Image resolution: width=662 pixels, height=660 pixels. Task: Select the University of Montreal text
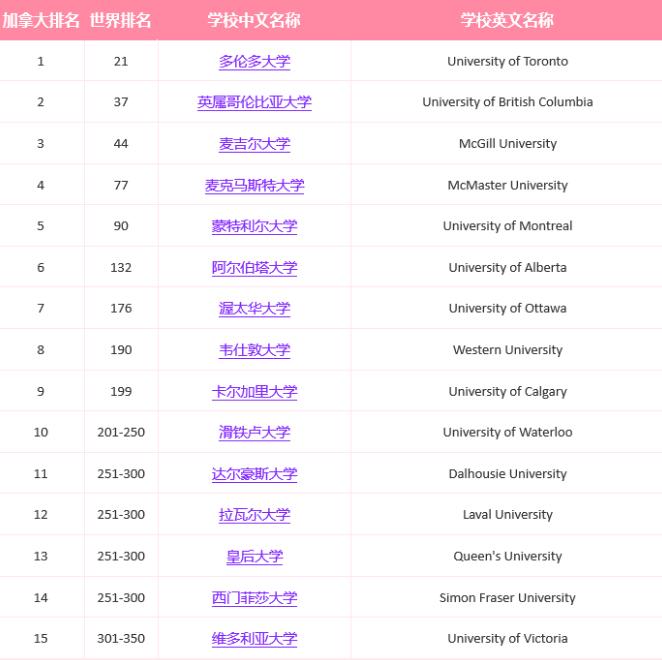(507, 225)
